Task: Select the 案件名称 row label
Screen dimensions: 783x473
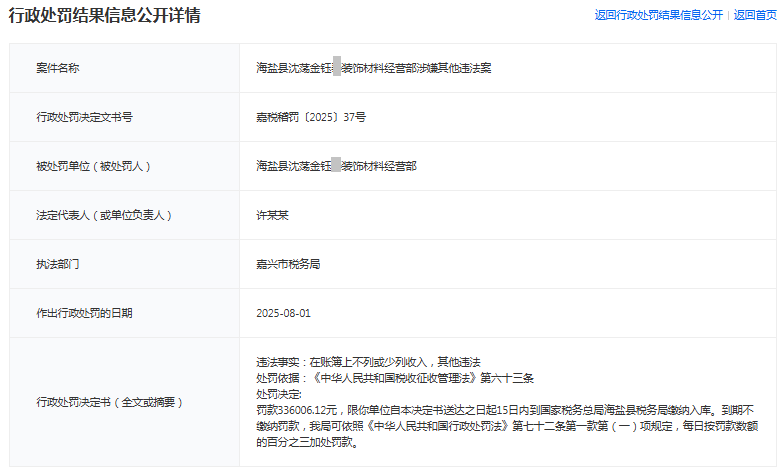Action: pos(58,68)
